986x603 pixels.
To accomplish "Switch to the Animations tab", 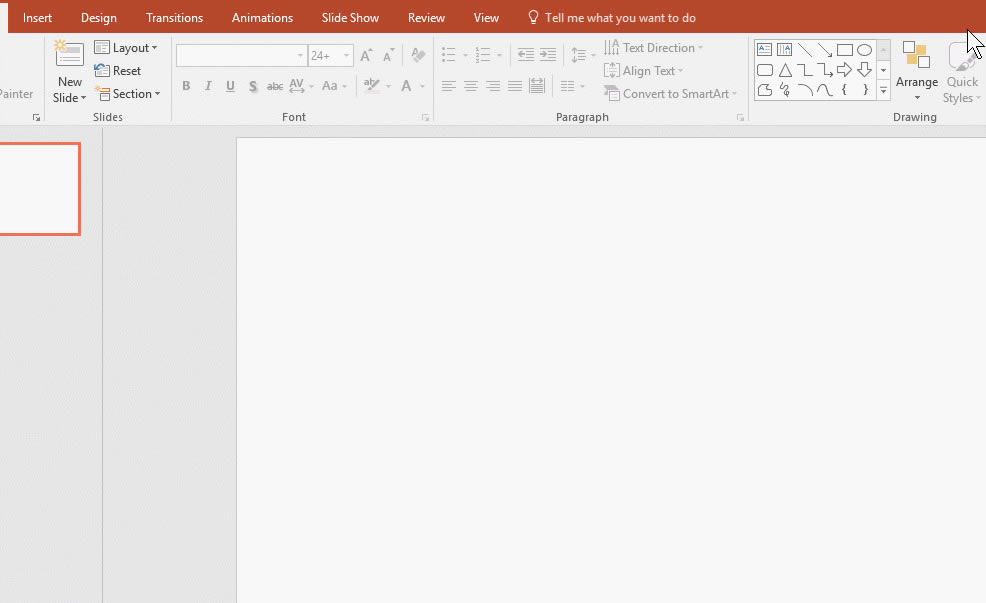I will coord(262,18).
